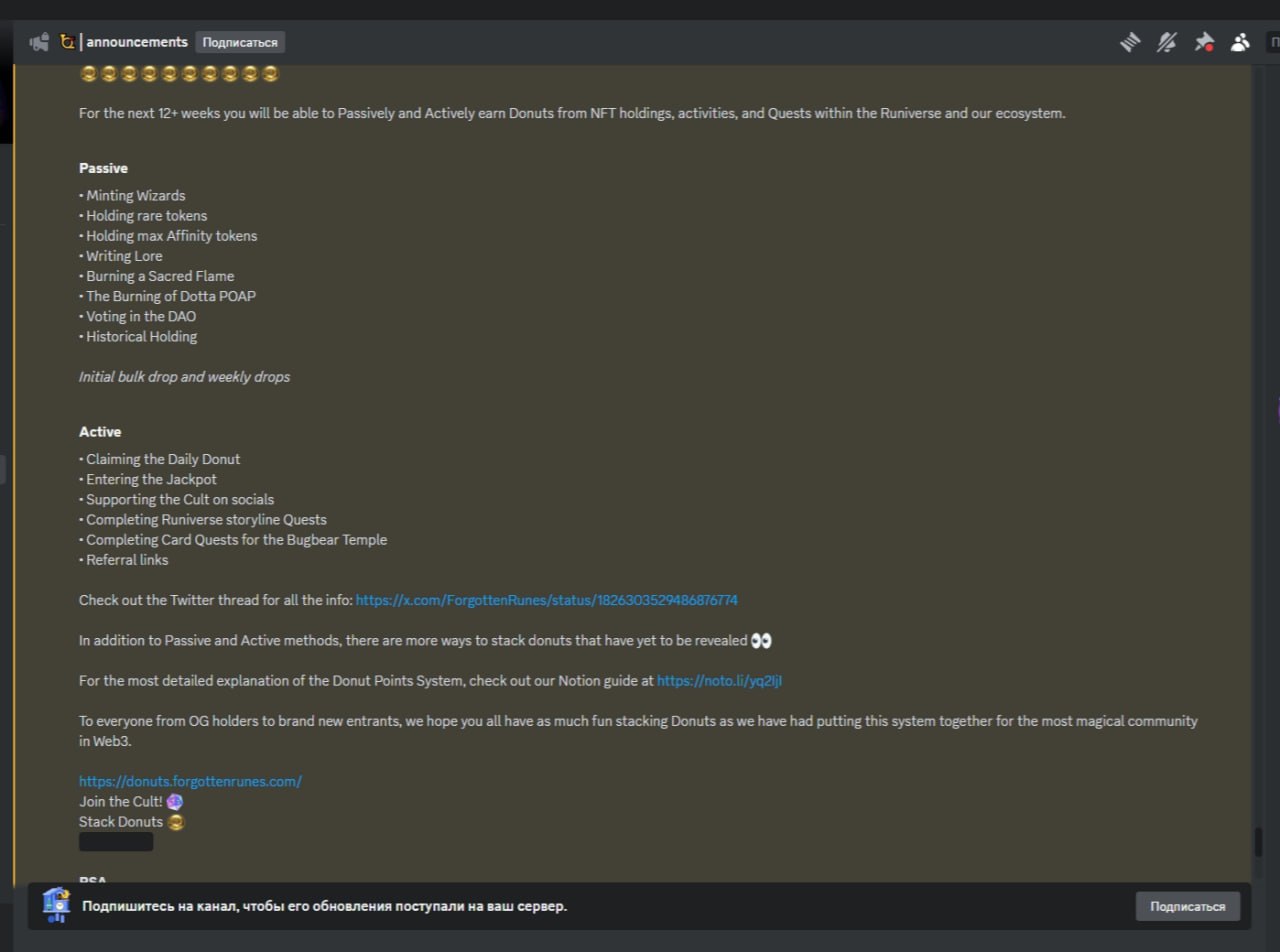This screenshot has width=1280, height=952.
Task: Click the bottom banner Подписаться button
Action: [1187, 906]
